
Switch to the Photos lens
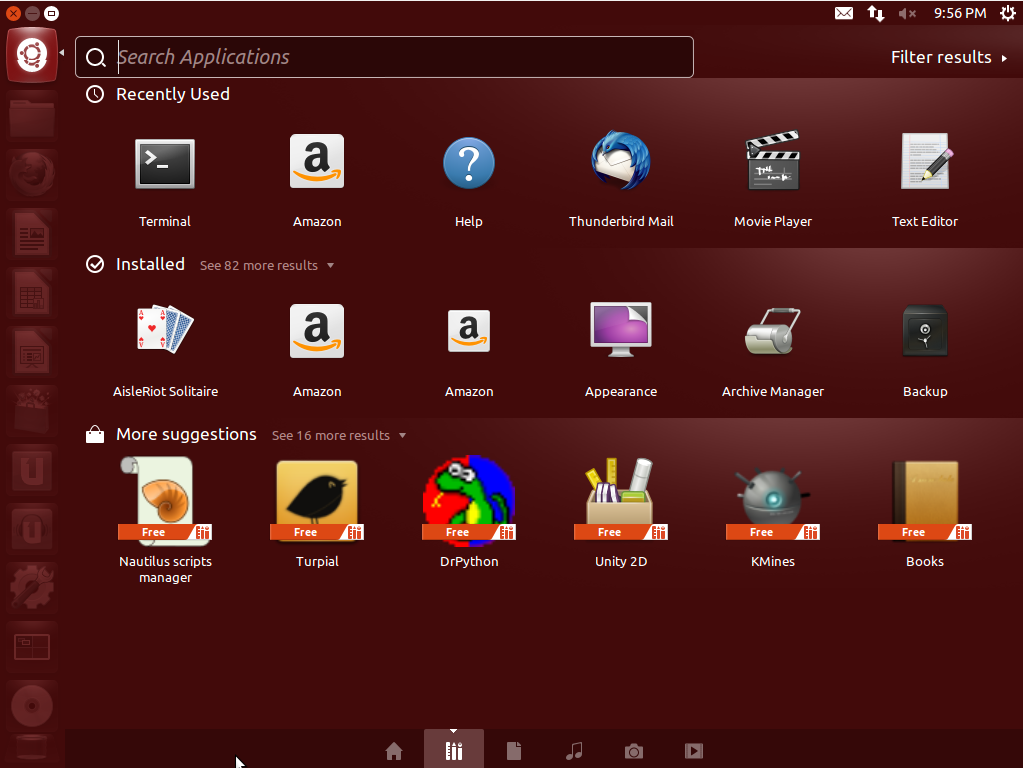pos(634,751)
